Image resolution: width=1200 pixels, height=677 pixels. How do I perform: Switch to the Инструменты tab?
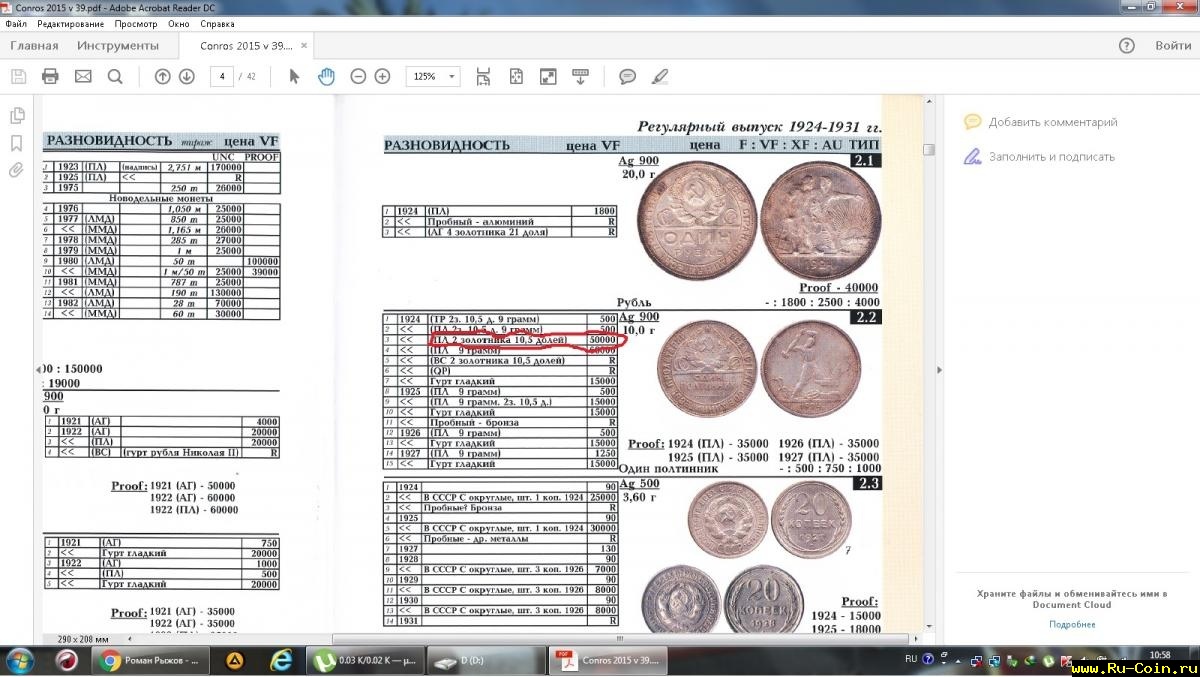click(x=118, y=46)
